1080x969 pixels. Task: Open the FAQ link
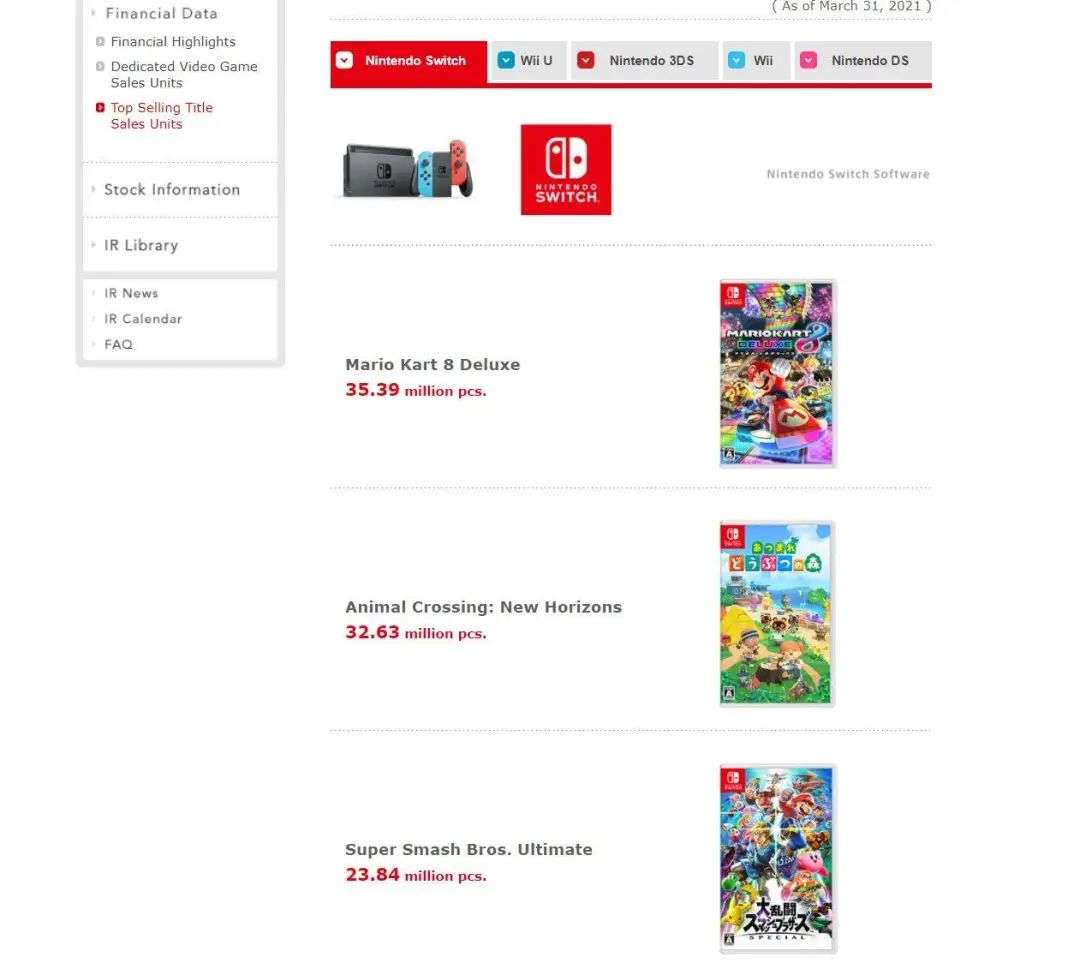pos(118,344)
